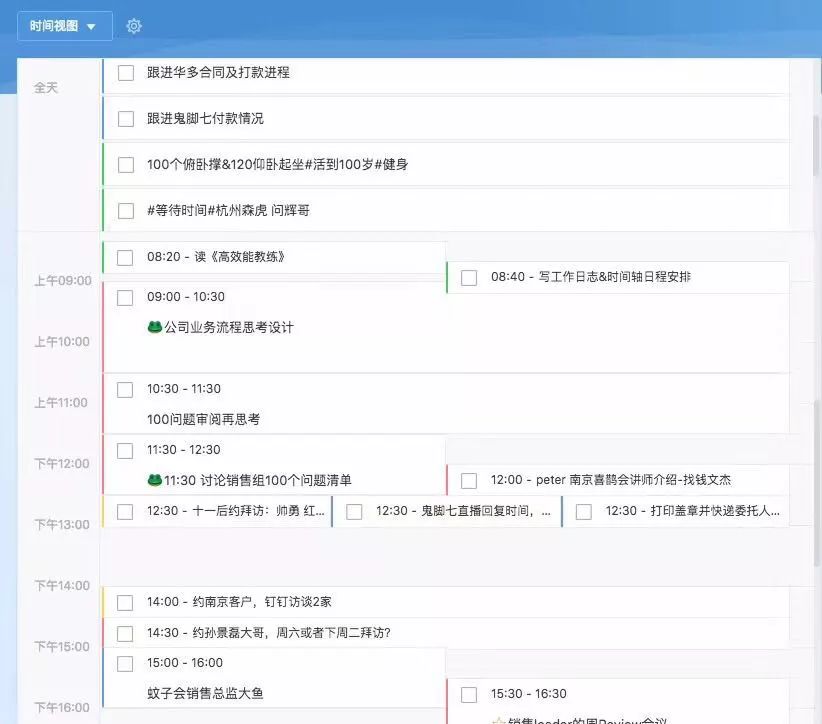Image resolution: width=822 pixels, height=724 pixels.
Task: Mark 约南京客户钉钉访谈 as done
Action: [x=125, y=601]
